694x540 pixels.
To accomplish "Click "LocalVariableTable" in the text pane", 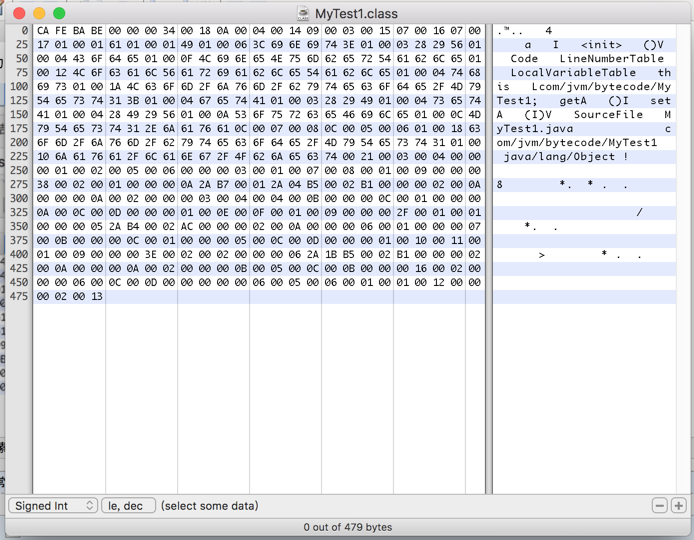I will tap(573, 73).
